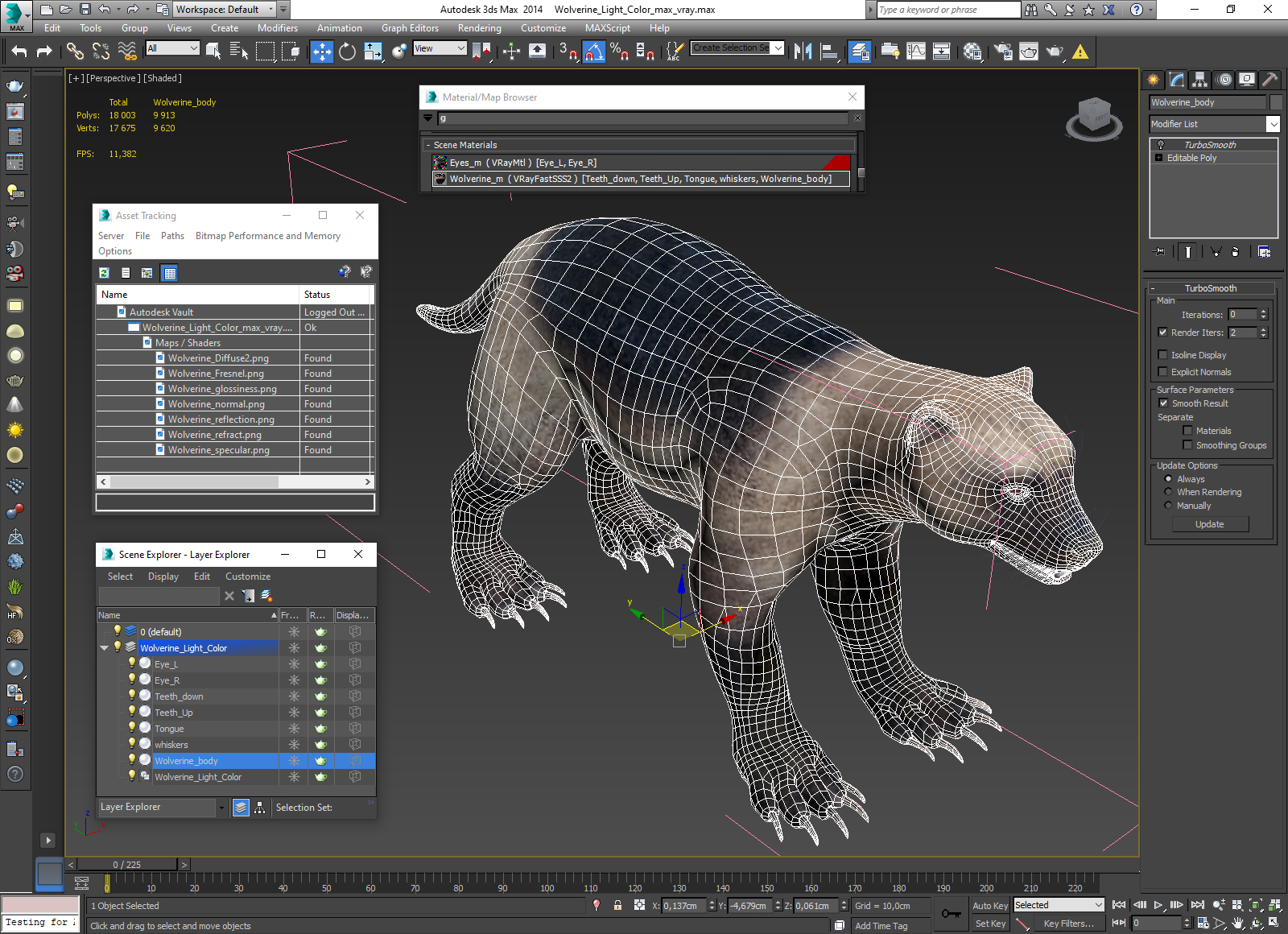The height and width of the screenshot is (934, 1288).
Task: Click the time slider 0 / 225 handle
Action: pos(126,865)
